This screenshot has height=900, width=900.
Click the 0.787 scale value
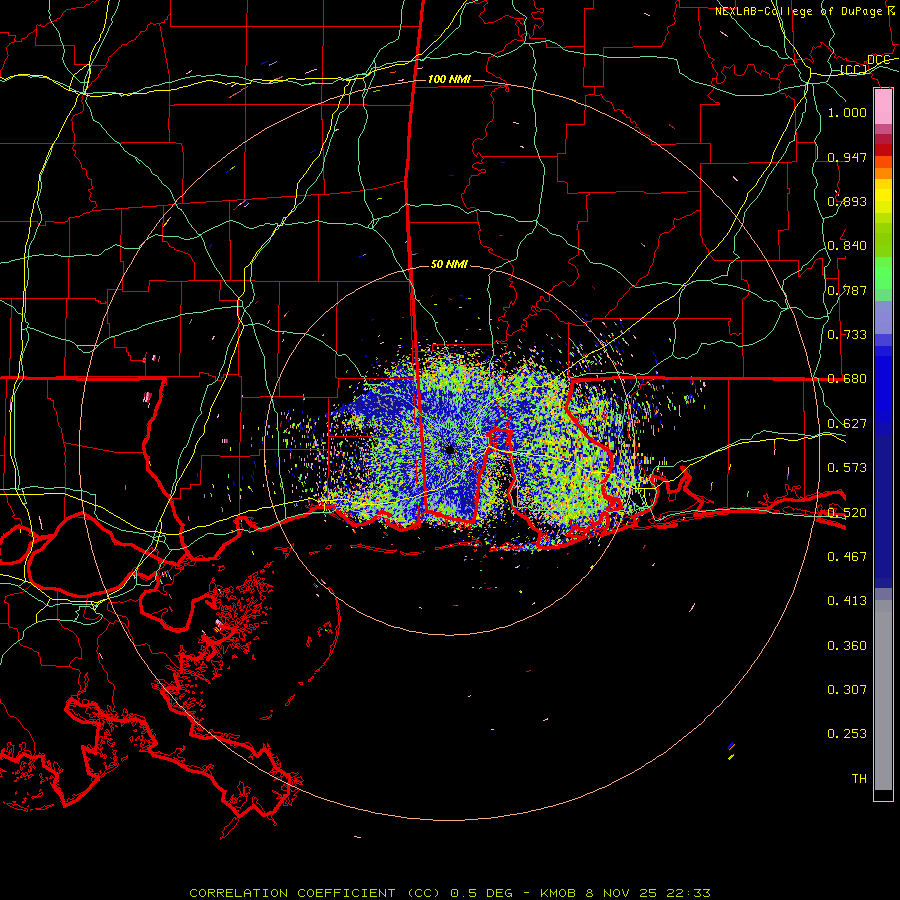pos(847,290)
